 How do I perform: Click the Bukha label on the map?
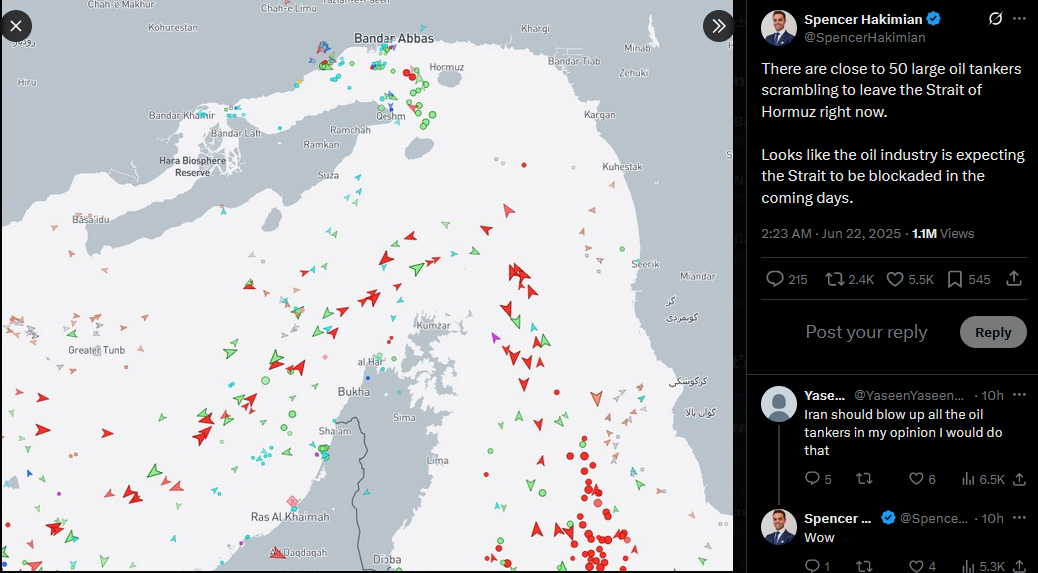[x=354, y=392]
